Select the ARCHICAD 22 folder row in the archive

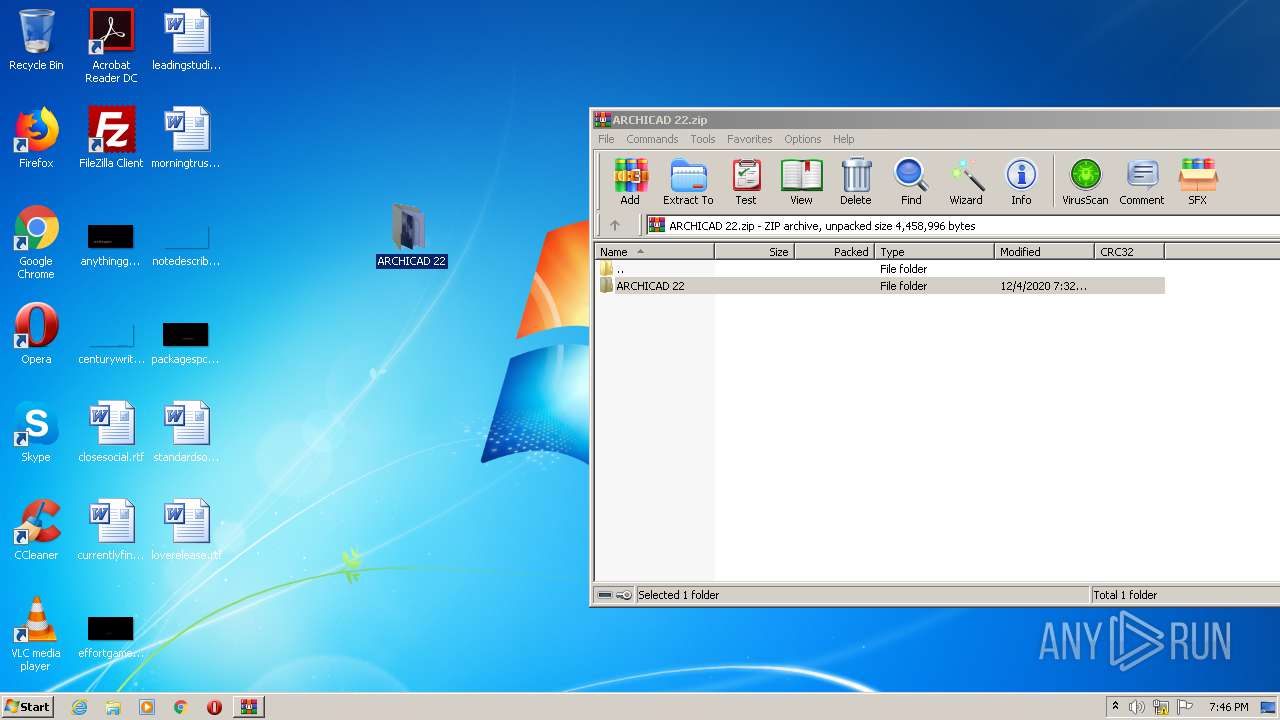[x=880, y=286]
